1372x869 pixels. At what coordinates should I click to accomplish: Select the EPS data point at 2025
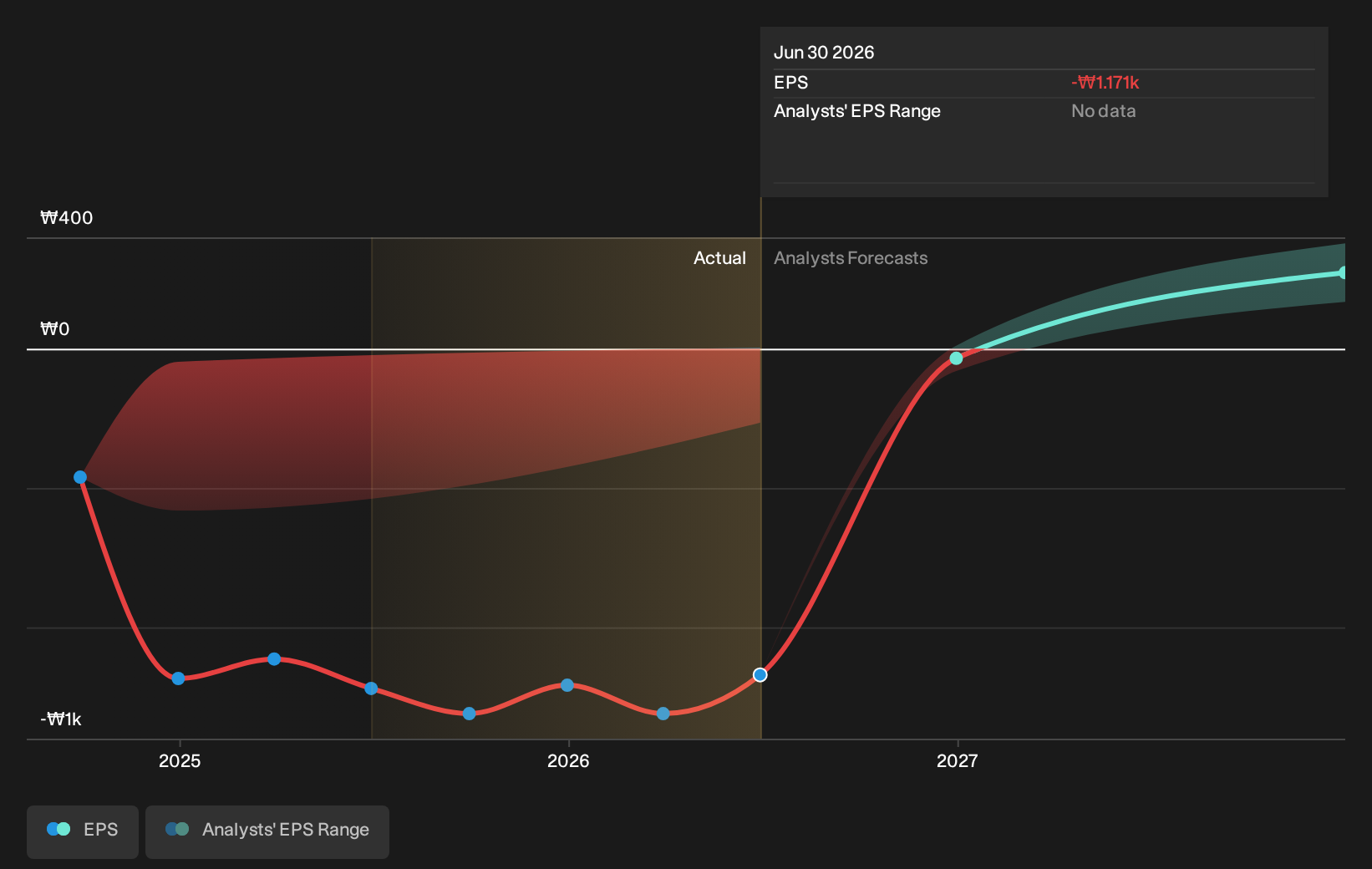(x=178, y=678)
